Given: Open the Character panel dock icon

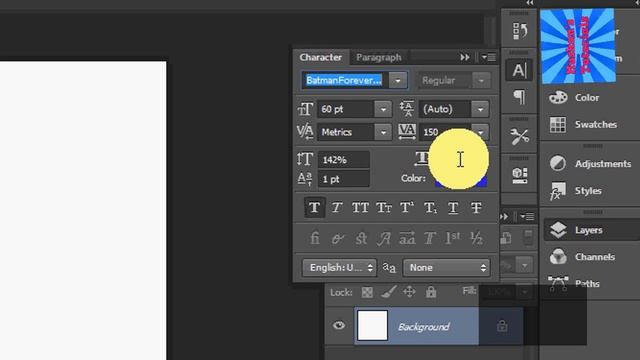Looking at the screenshot, I should point(519,70).
